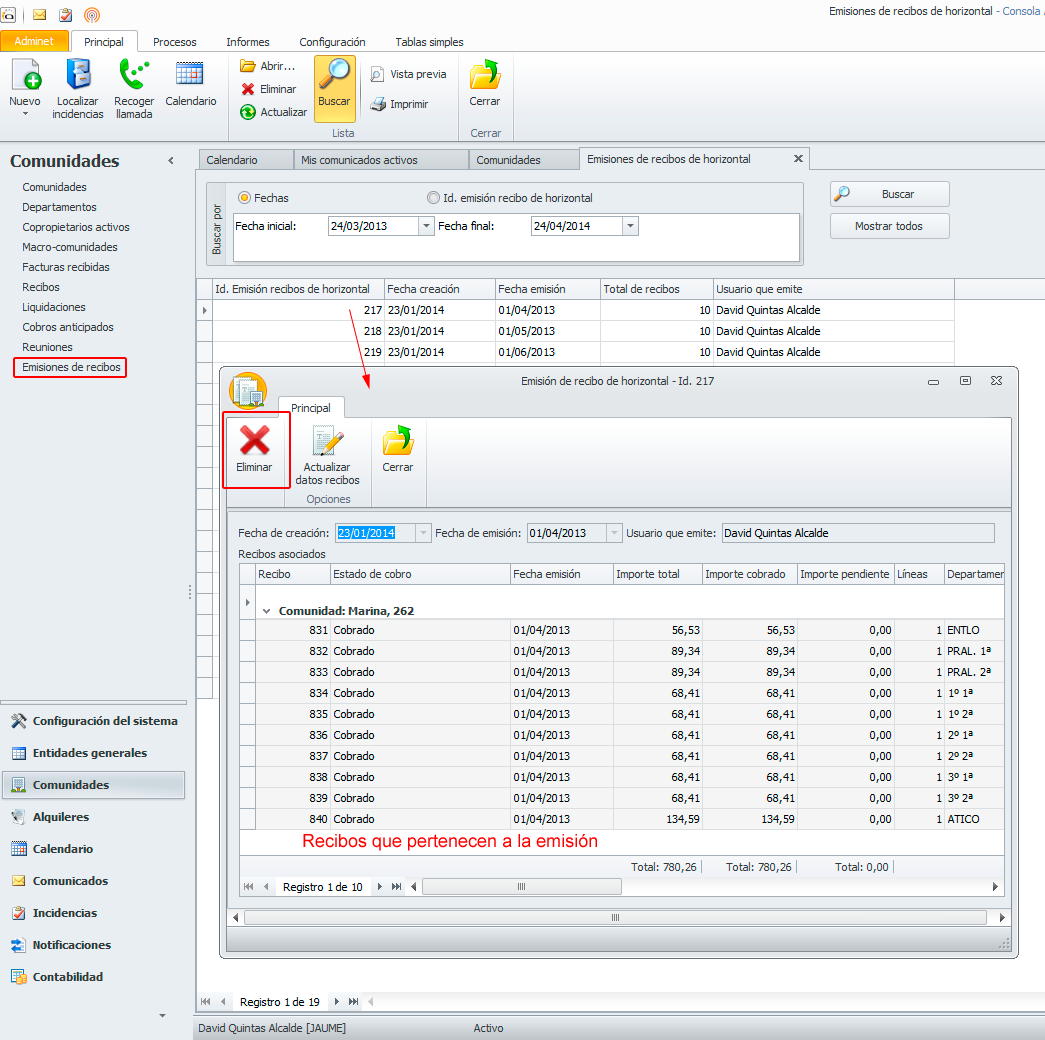Open the Fecha inicial date dropdown
Viewport: 1045px width, 1040px height.
point(427,226)
